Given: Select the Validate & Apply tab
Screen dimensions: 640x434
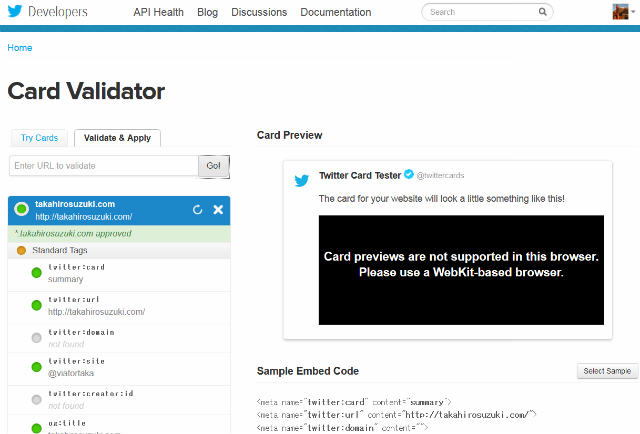Looking at the screenshot, I should (x=118, y=138).
